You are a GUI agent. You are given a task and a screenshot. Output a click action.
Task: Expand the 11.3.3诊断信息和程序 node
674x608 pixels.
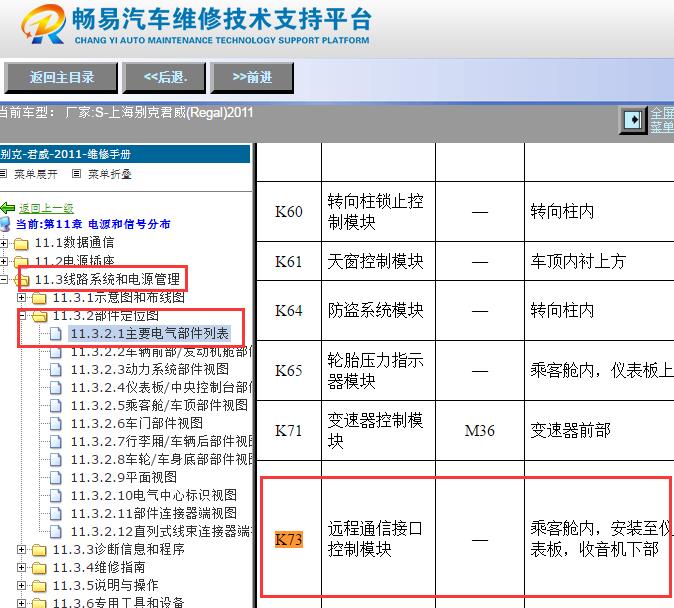tap(21, 550)
